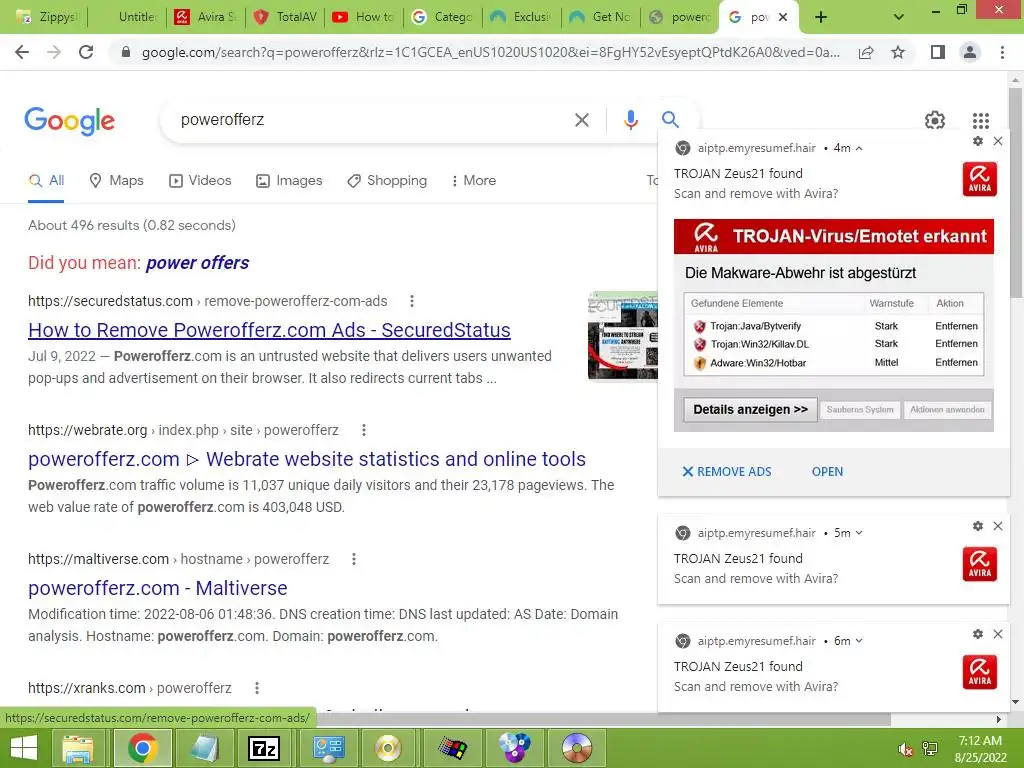Open Chrome's three-dot menu
Screen dimensions: 1024x768
pos(1002,52)
